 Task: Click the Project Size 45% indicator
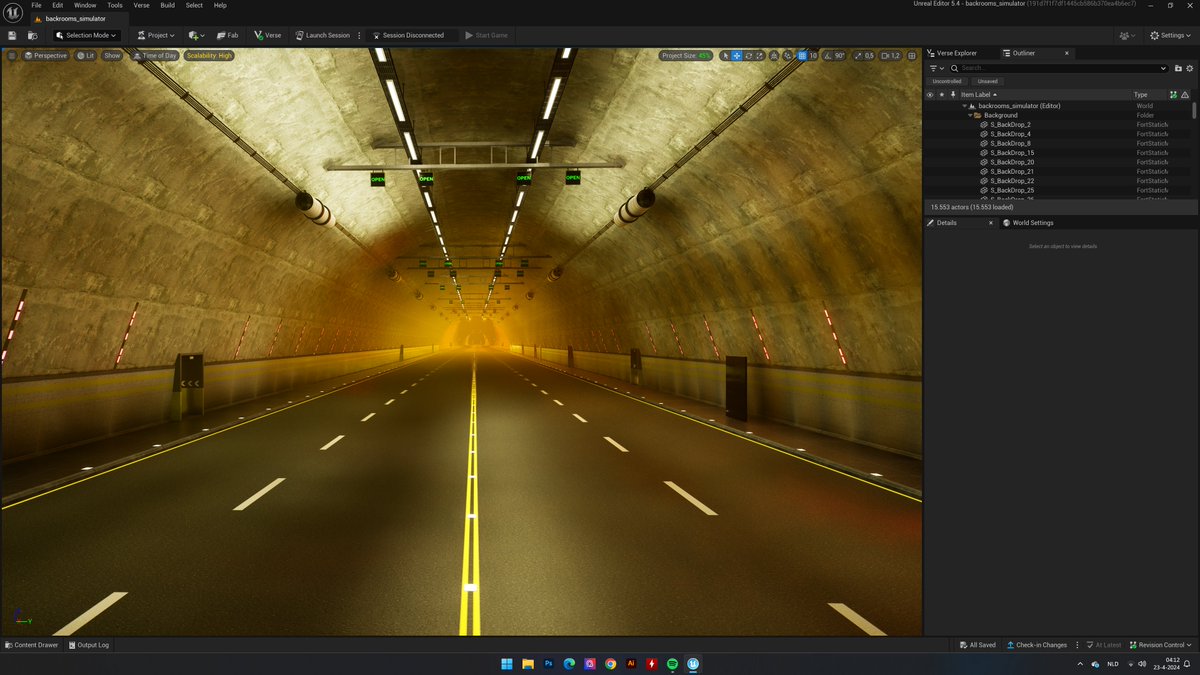(686, 55)
